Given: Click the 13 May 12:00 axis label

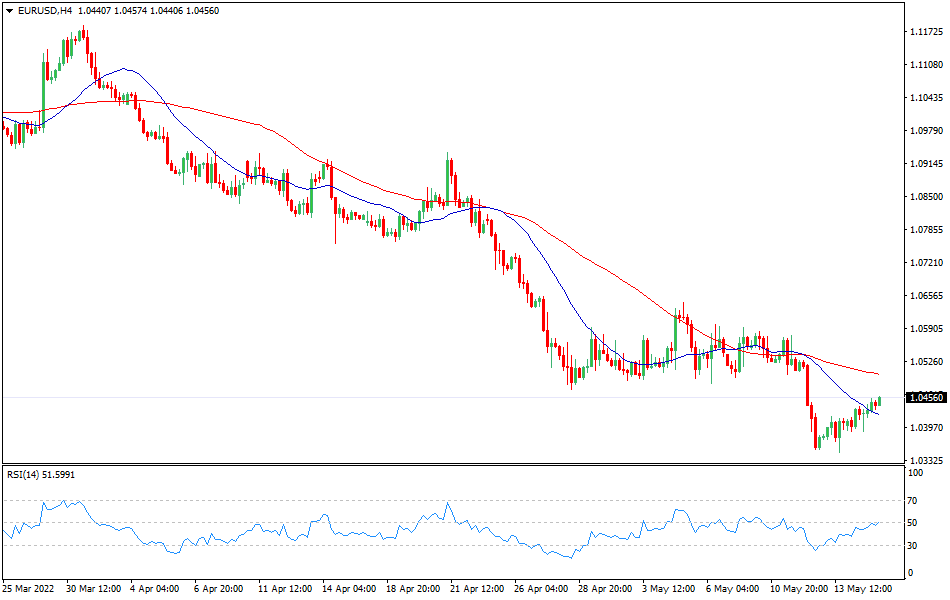Looking at the screenshot, I should [860, 589].
